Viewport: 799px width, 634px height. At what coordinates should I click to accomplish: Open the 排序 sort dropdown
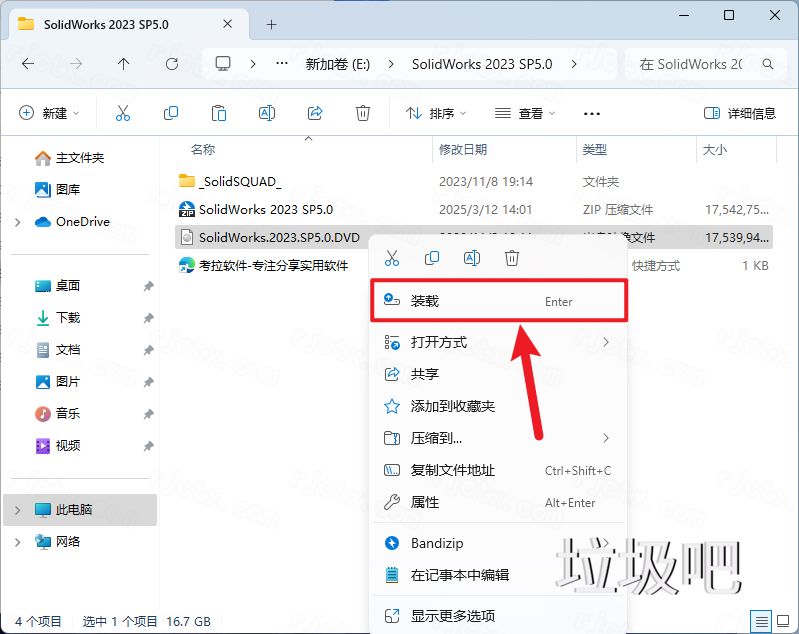tap(436, 113)
